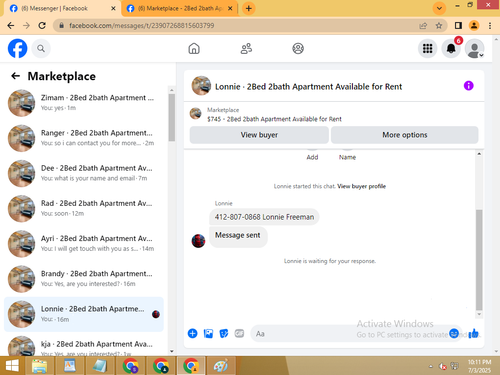Click Lonnie's chat header avatar
This screenshot has height=375, width=500.
pyautogui.click(x=201, y=86)
